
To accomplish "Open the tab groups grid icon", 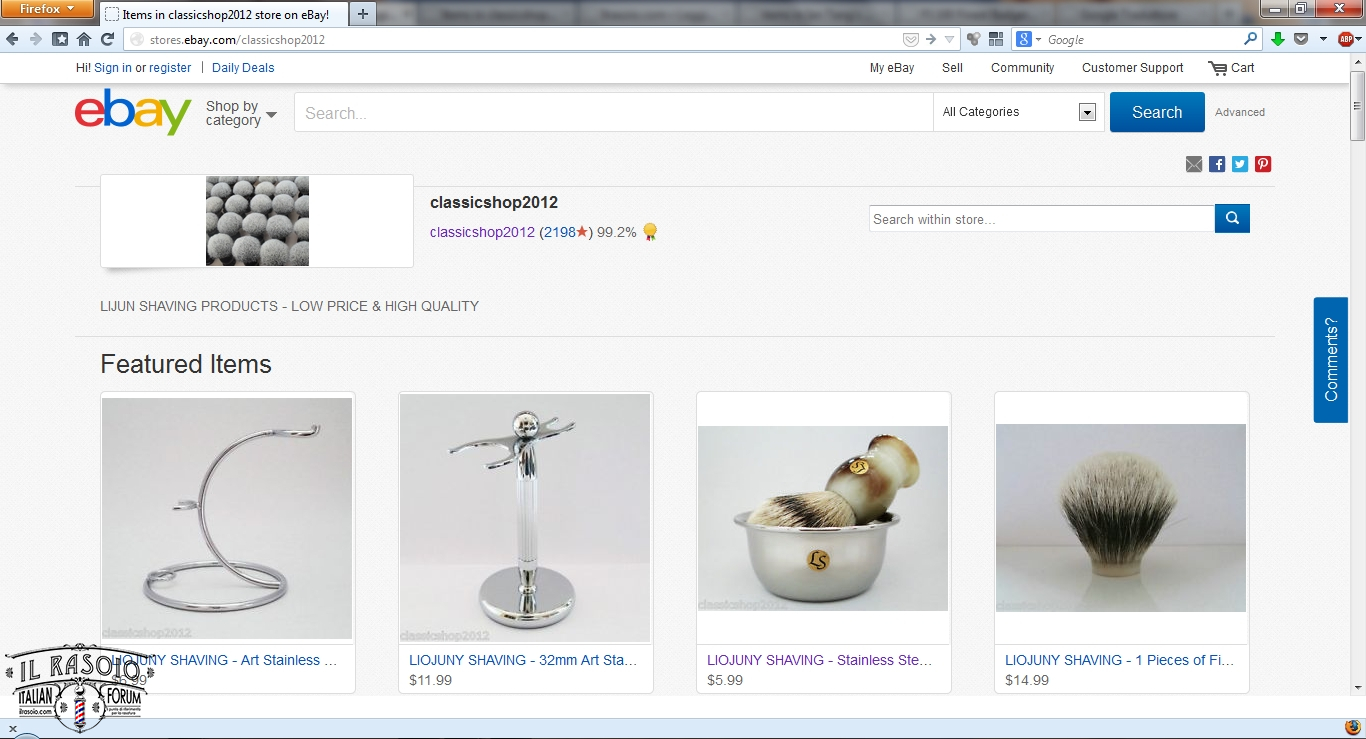I will pos(996,39).
